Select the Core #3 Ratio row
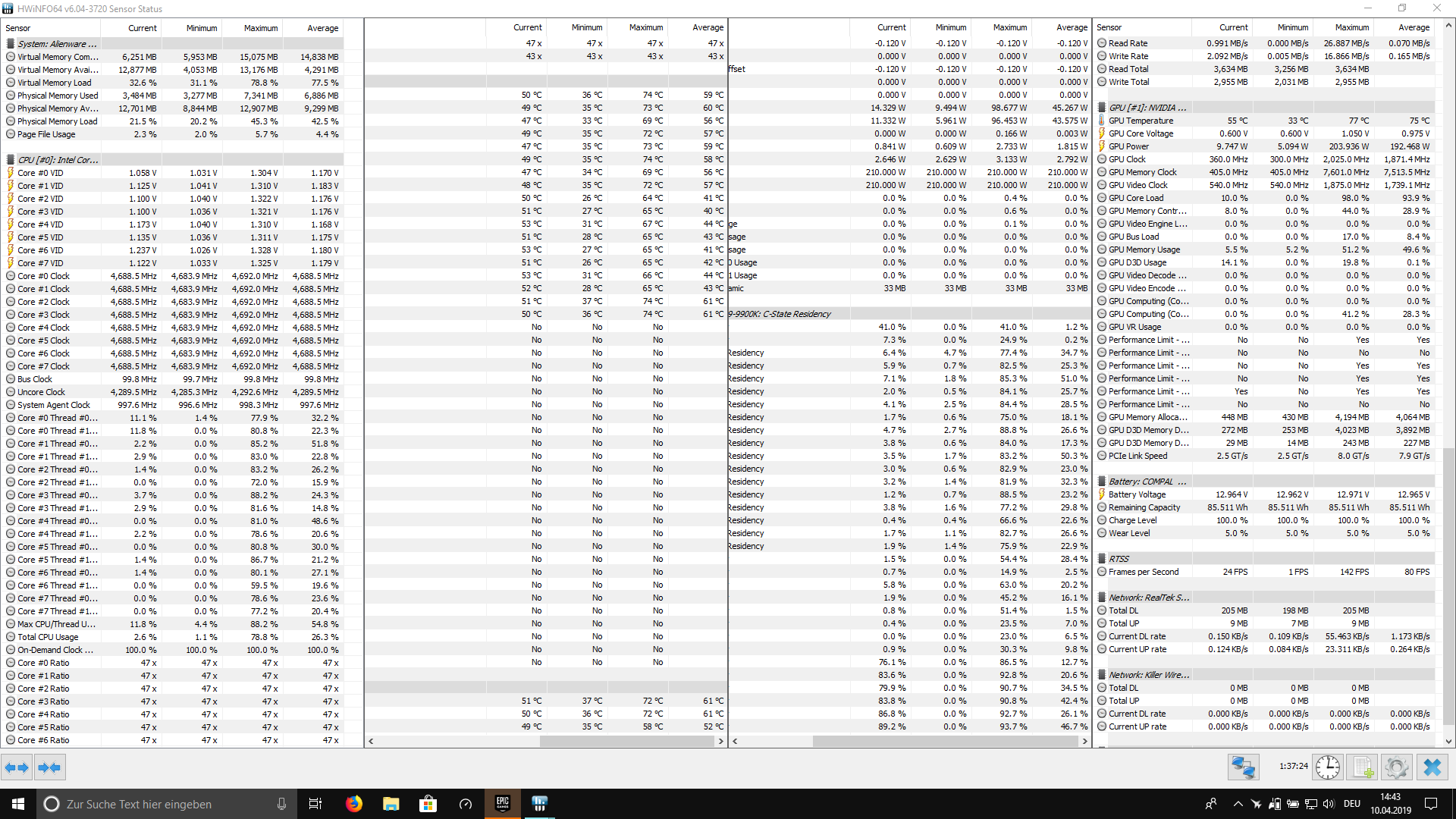The width and height of the screenshot is (1456, 819). coord(174,701)
